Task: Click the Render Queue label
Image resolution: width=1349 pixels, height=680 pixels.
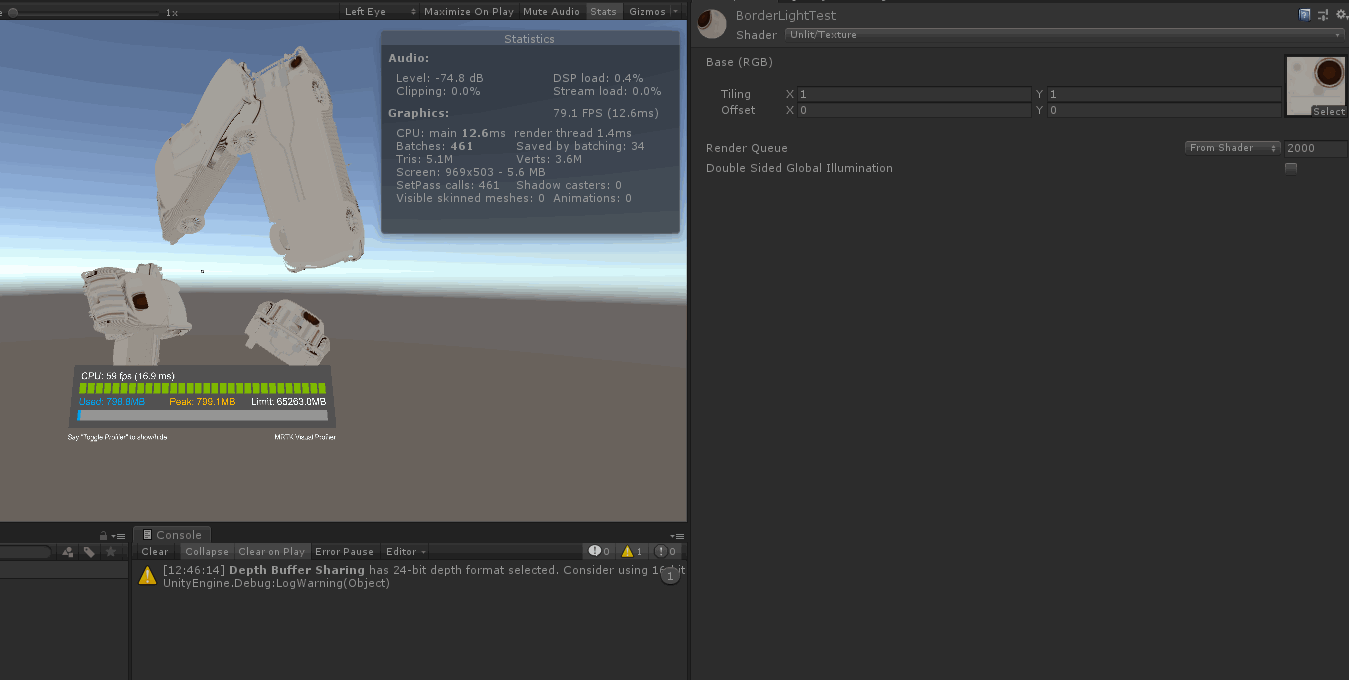Action: click(x=747, y=148)
